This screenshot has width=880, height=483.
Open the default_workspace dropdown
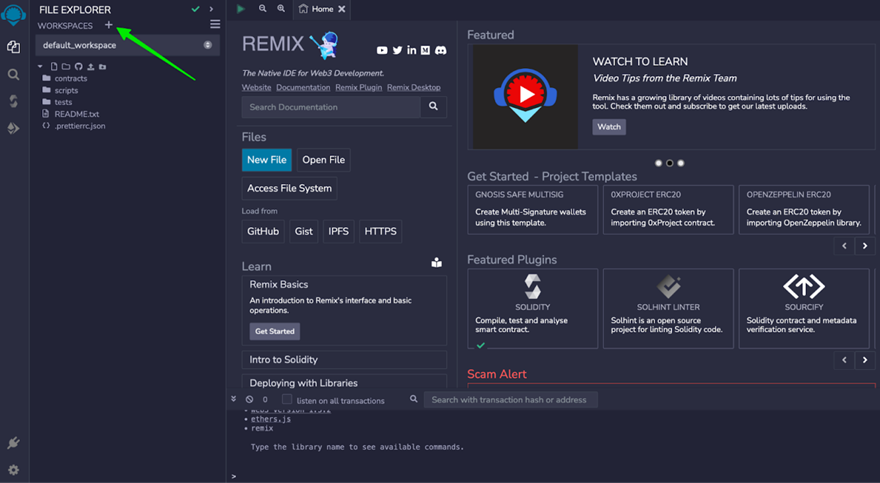click(x=127, y=45)
